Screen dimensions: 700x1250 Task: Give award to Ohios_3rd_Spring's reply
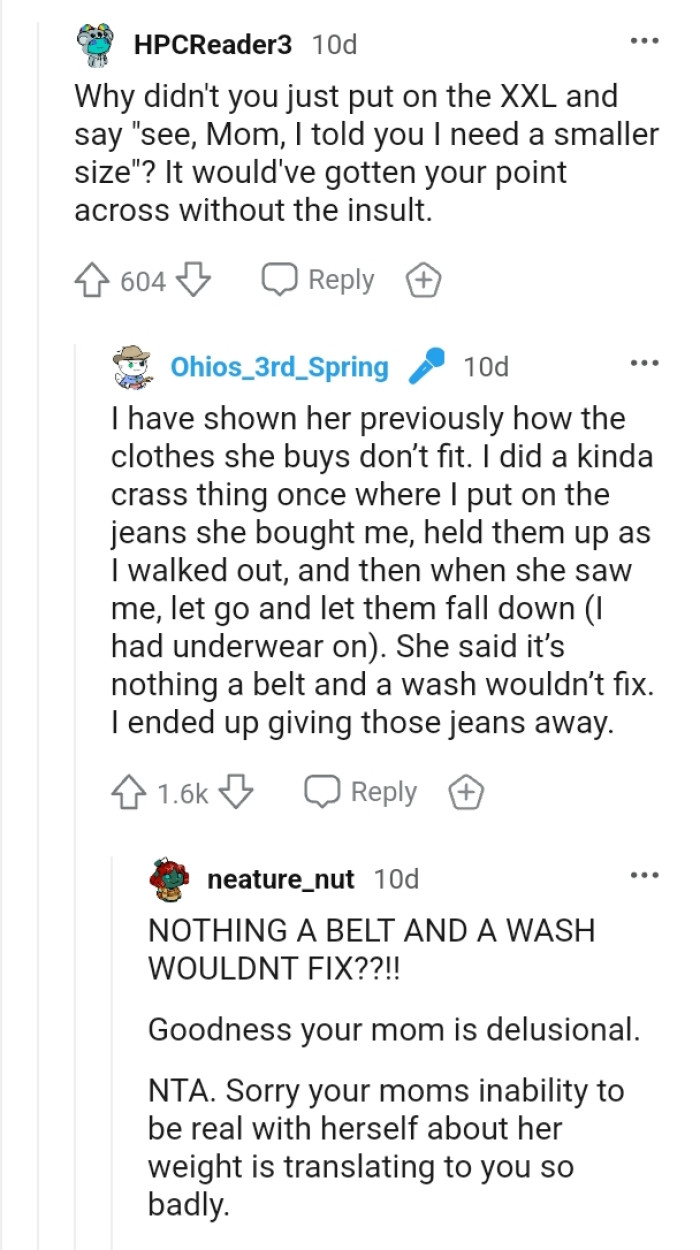tap(464, 794)
